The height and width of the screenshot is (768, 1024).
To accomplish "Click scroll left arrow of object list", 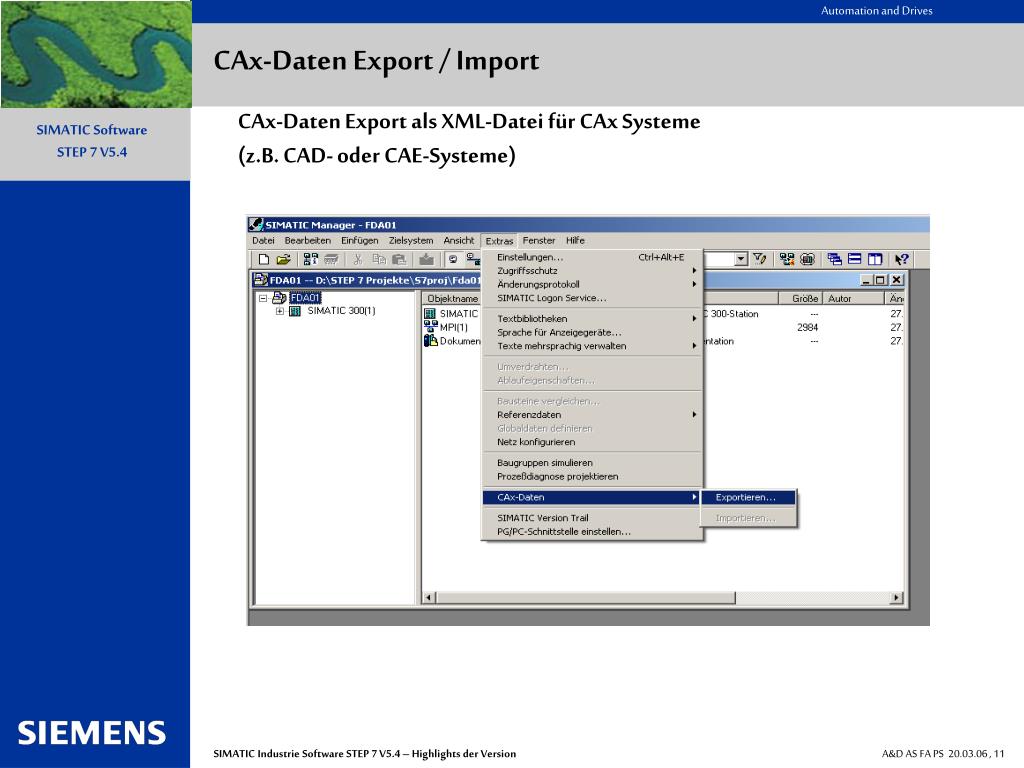I will 429,598.
